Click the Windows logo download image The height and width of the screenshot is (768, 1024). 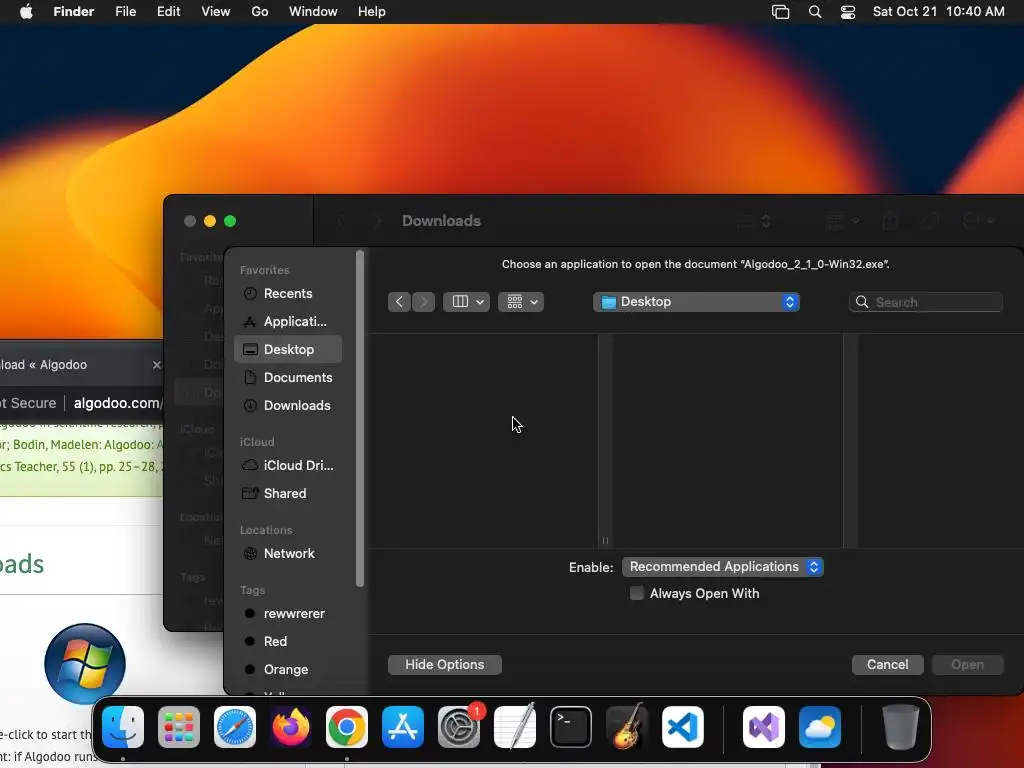(x=85, y=664)
